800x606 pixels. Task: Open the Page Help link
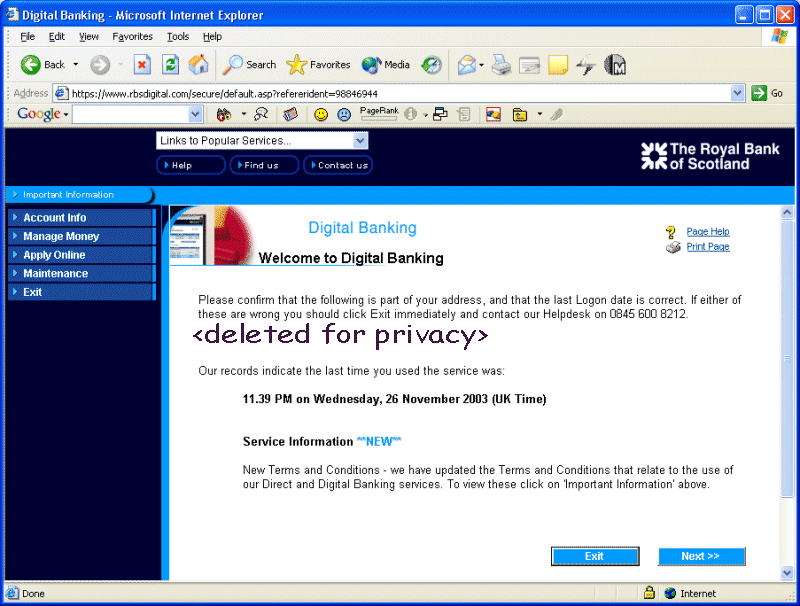tap(708, 232)
